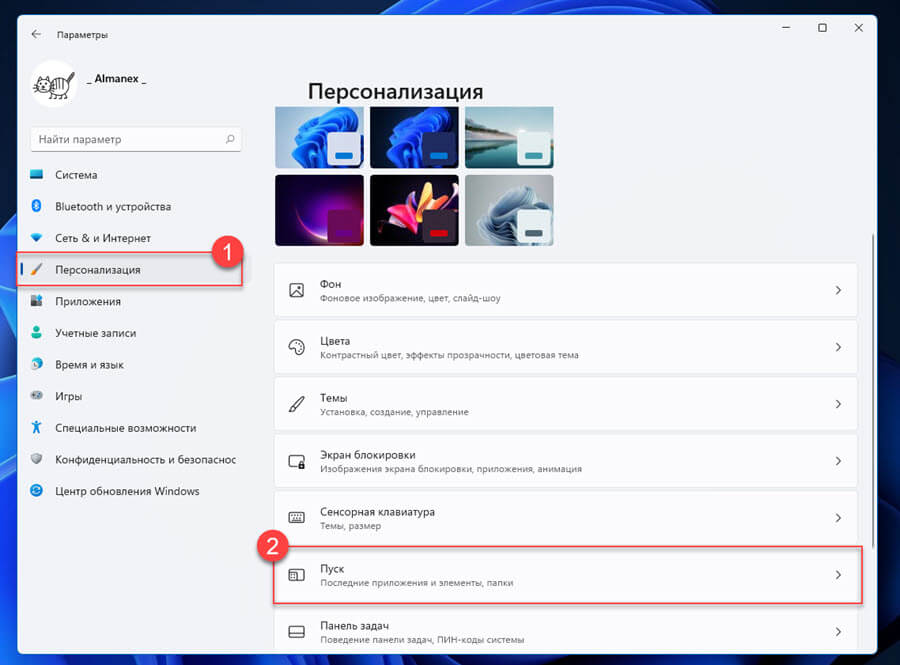
Task: Click the Экран блокировки lock screen icon
Action: click(x=296, y=461)
